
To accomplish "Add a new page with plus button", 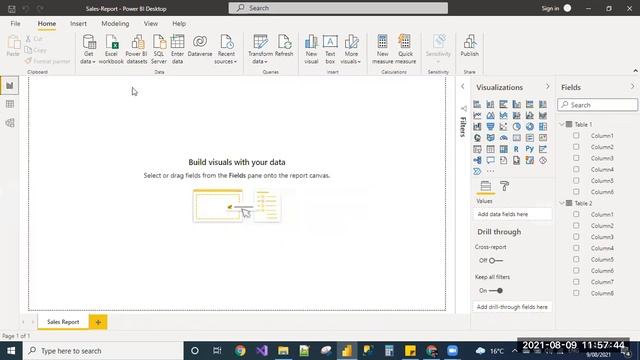I will pyautogui.click(x=98, y=322).
